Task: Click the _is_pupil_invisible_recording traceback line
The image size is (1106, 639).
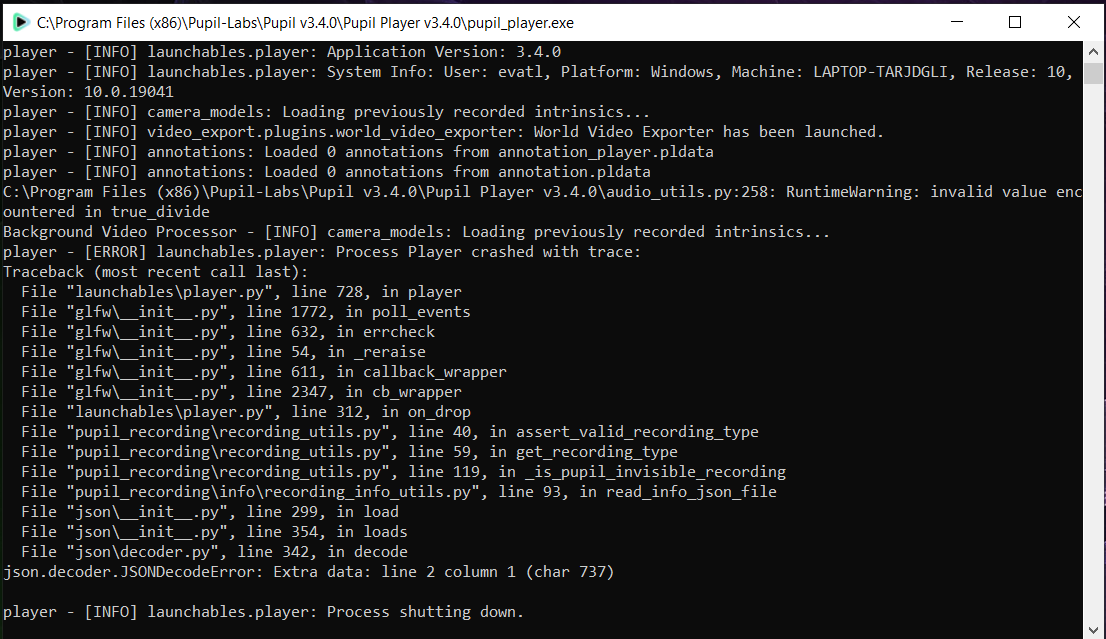Action: point(403,472)
